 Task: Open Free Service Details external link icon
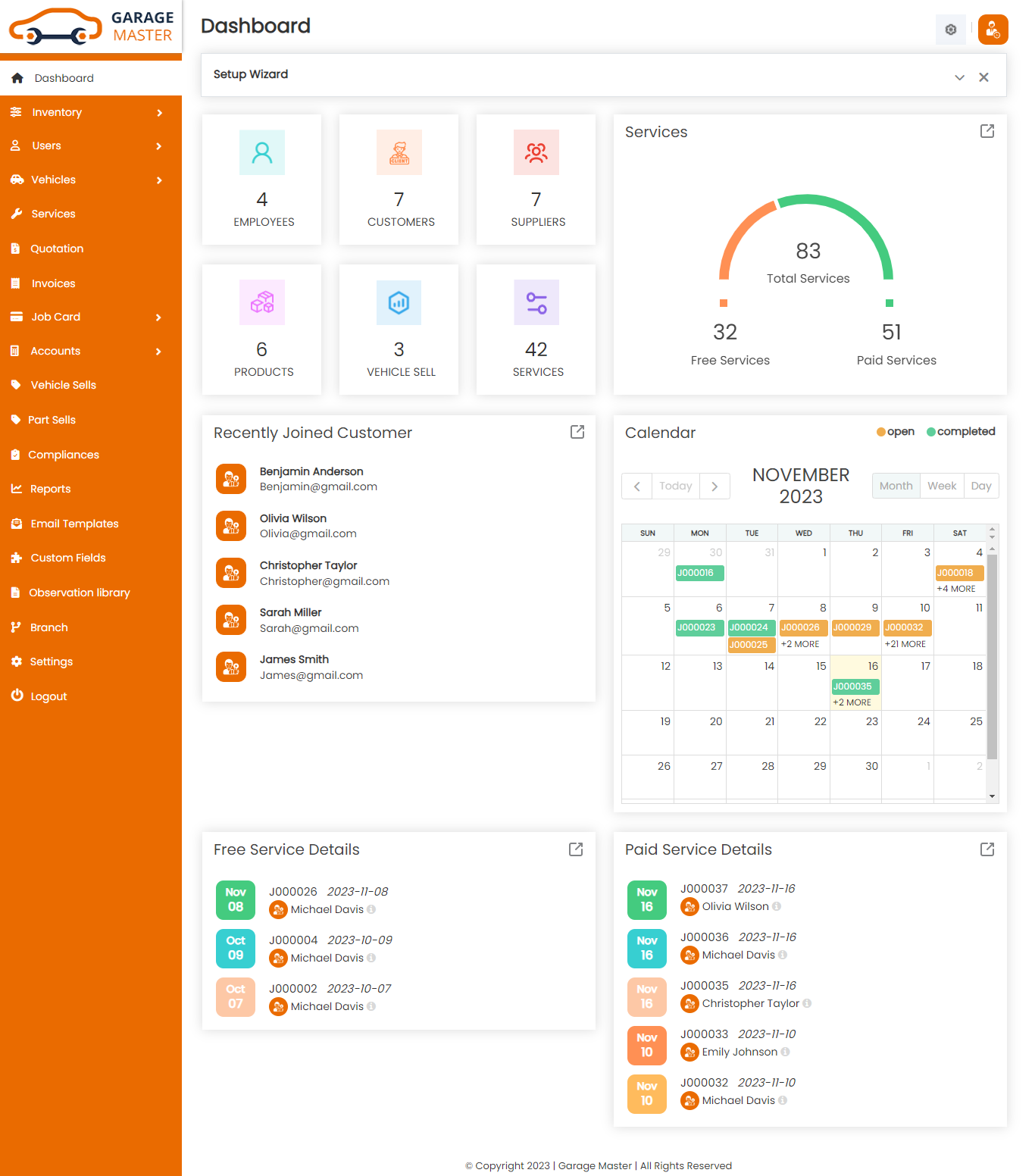tap(575, 849)
